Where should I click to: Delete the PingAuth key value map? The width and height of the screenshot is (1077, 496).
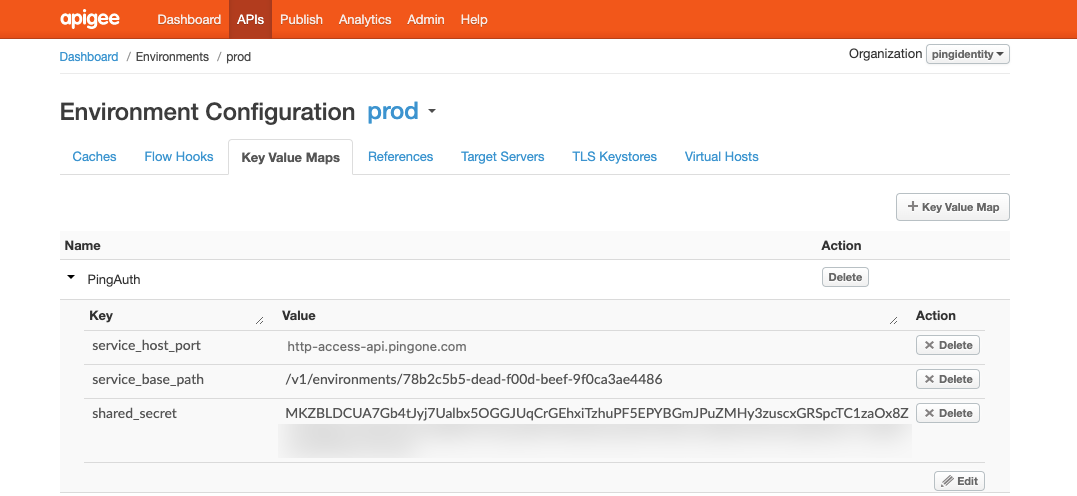[x=845, y=277]
